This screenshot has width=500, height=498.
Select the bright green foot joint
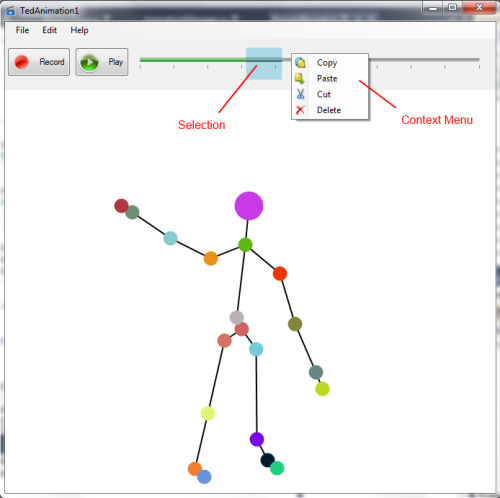[x=277, y=468]
